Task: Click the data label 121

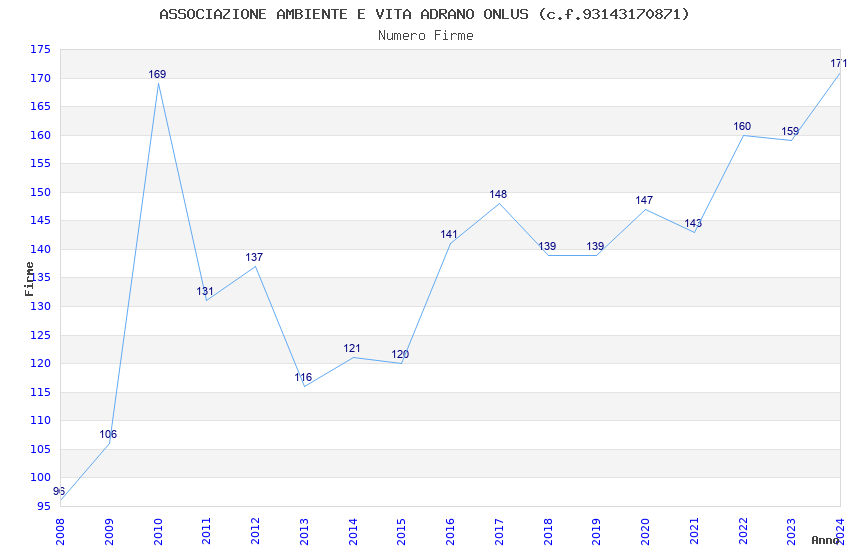Action: [352, 348]
